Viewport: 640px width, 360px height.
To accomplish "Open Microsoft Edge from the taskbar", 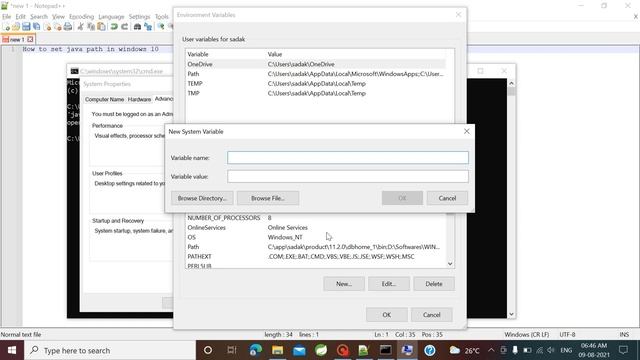I will coord(256,350).
